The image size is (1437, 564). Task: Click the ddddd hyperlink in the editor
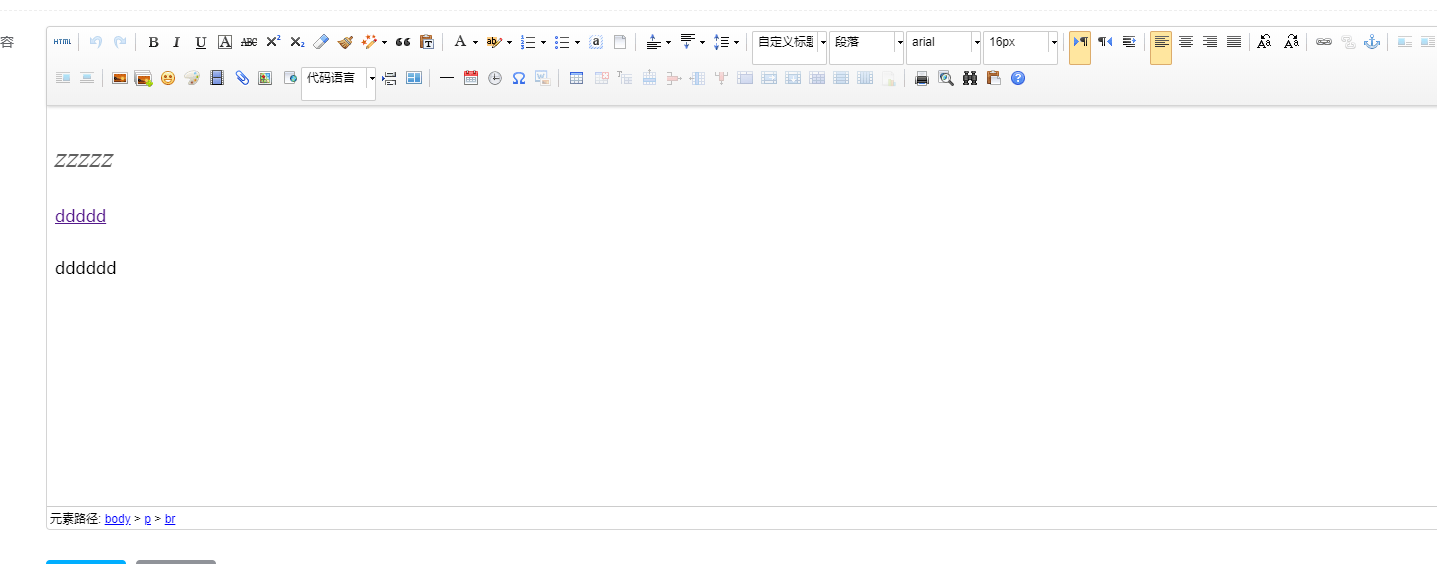[x=80, y=216]
